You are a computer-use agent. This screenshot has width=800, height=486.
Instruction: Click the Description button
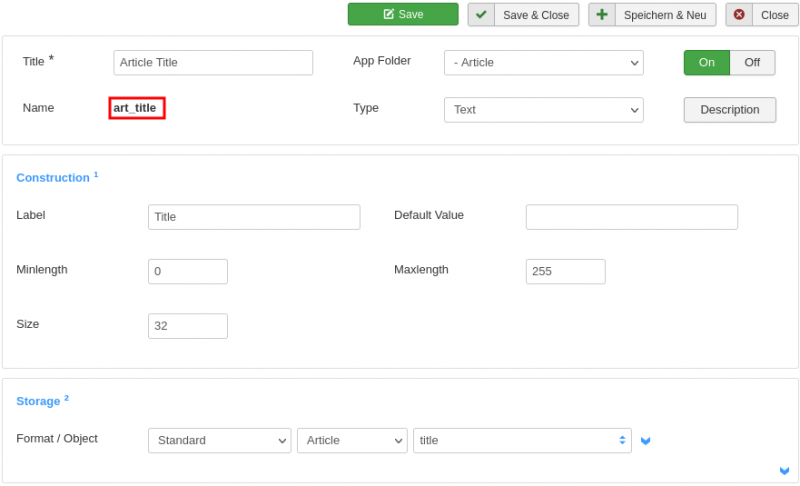730,110
